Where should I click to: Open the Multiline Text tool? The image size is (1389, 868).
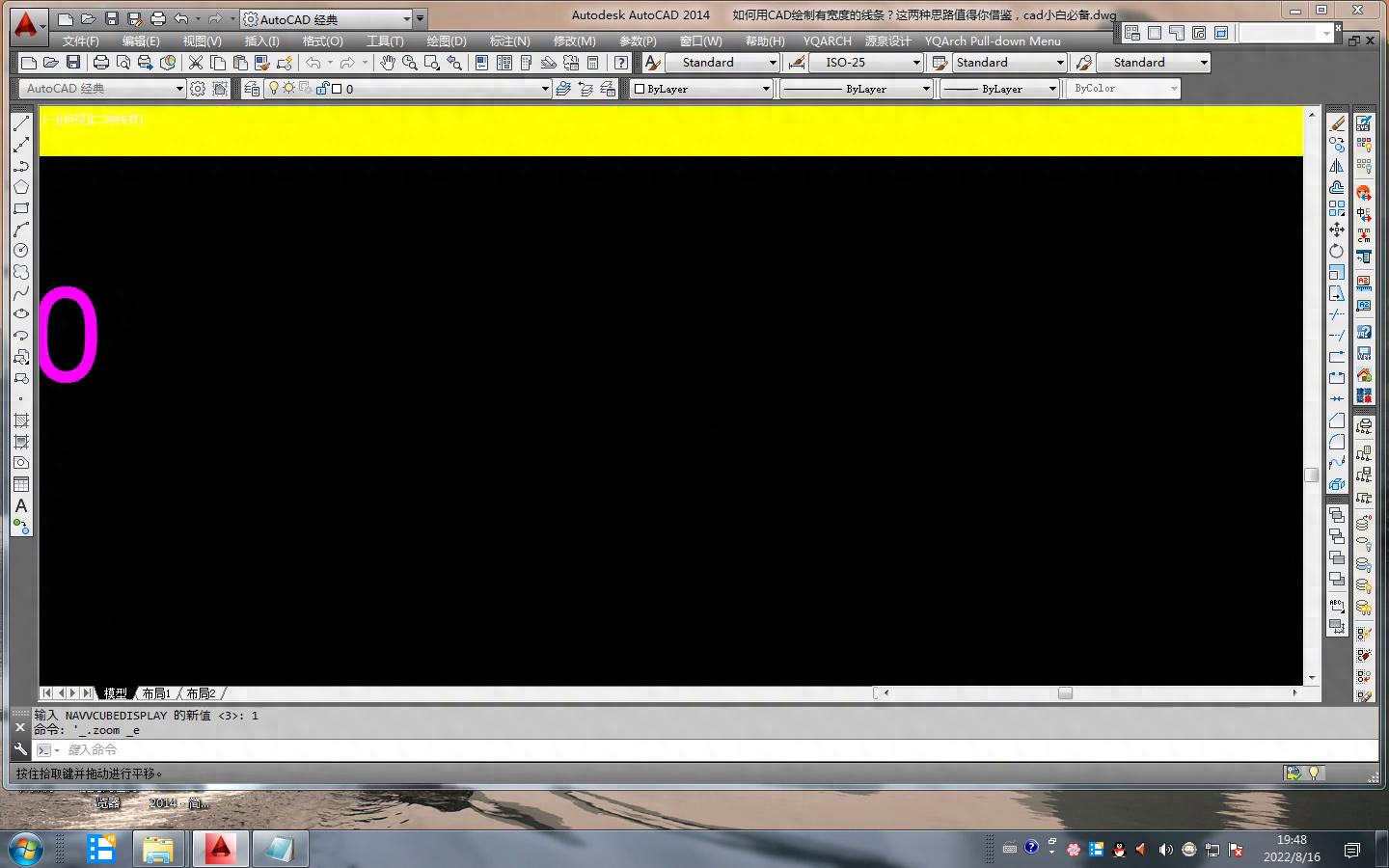21,505
